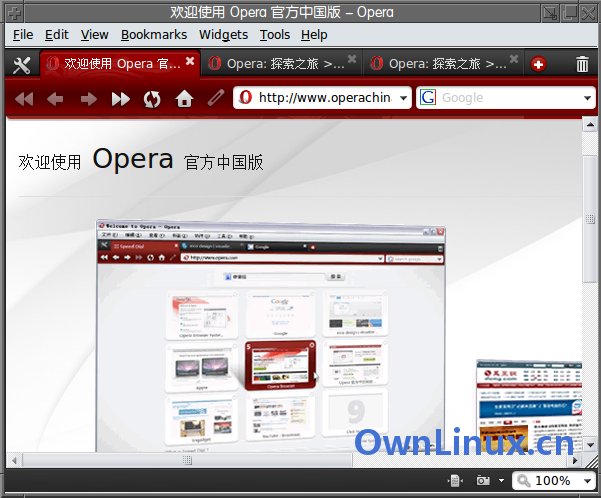601x498 pixels.
Task: Click the vertical scrollbar up arrow
Action: pos(590,125)
